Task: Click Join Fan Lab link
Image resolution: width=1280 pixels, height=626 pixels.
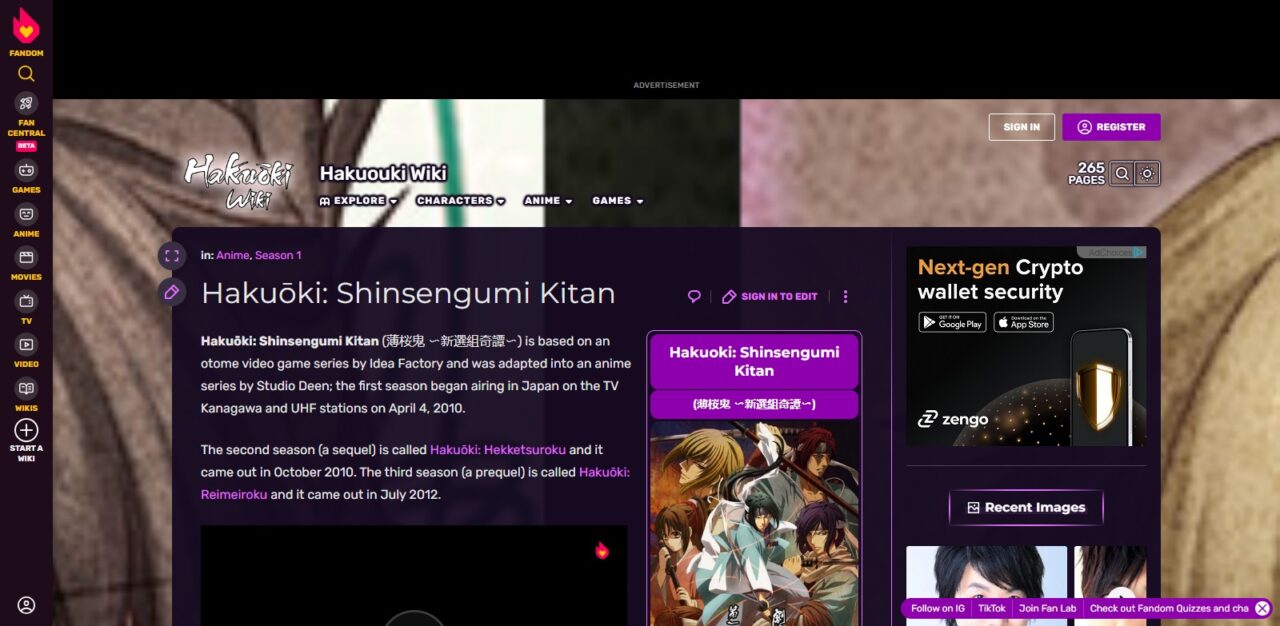Action: pos(1048,608)
